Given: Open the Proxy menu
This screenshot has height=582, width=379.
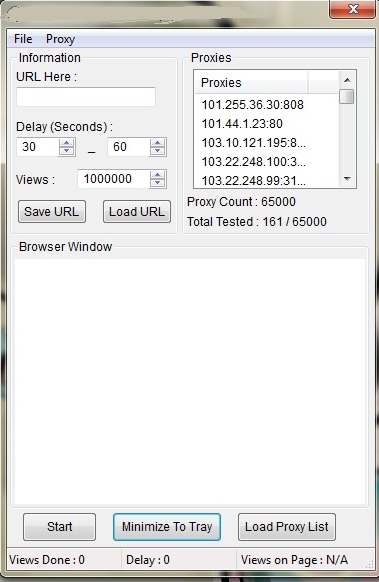Looking at the screenshot, I should [x=61, y=39].
